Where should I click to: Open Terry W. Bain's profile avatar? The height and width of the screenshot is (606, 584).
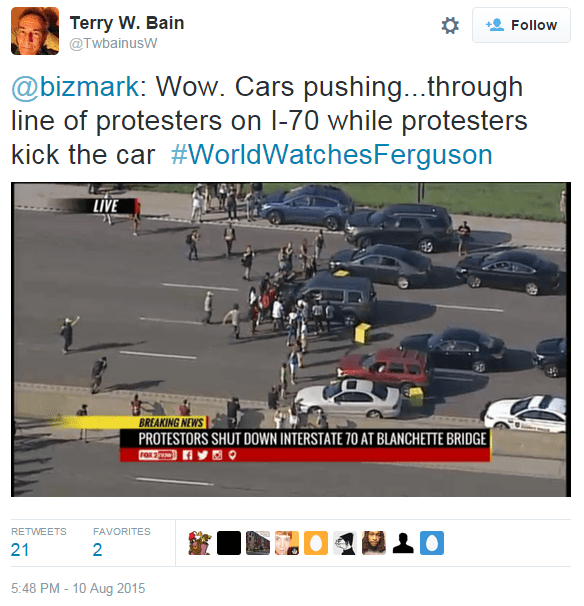(x=35, y=31)
